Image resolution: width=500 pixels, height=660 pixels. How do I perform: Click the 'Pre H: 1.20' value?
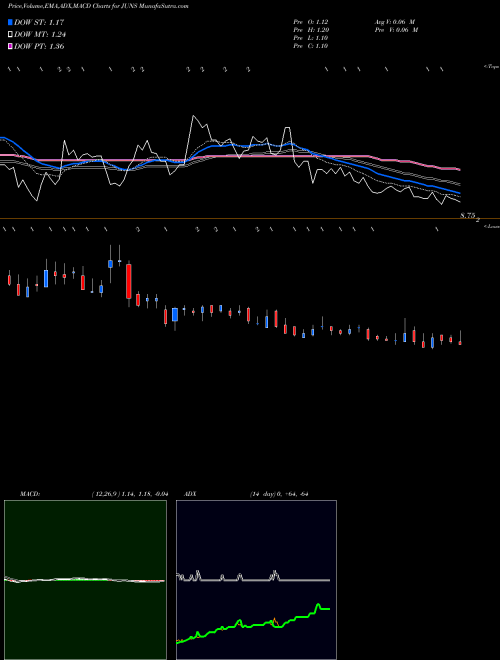(x=311, y=30)
